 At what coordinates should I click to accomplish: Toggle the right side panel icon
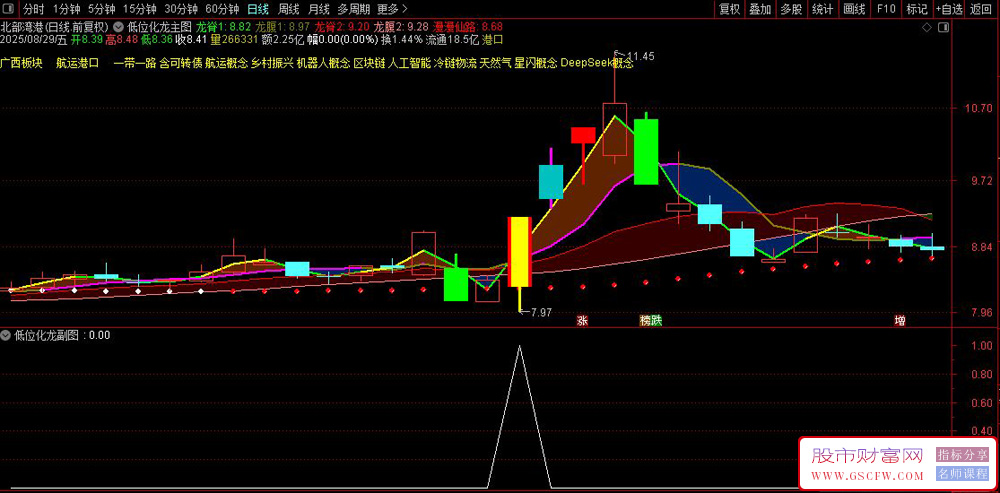pos(945,28)
